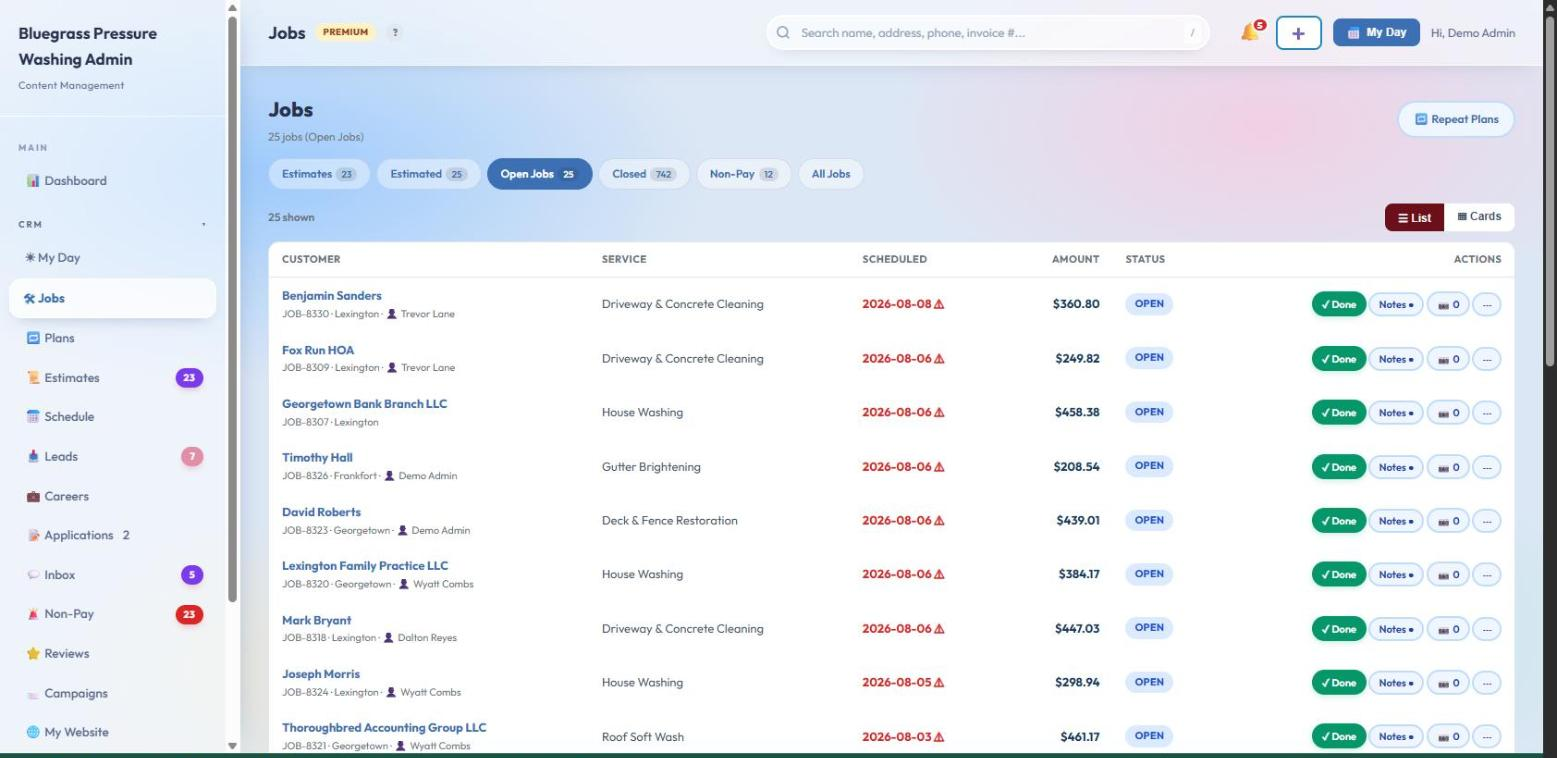The width and height of the screenshot is (1557, 758).
Task: Mark Thoroughbred Accounting Group job Done
Action: coord(1338,736)
